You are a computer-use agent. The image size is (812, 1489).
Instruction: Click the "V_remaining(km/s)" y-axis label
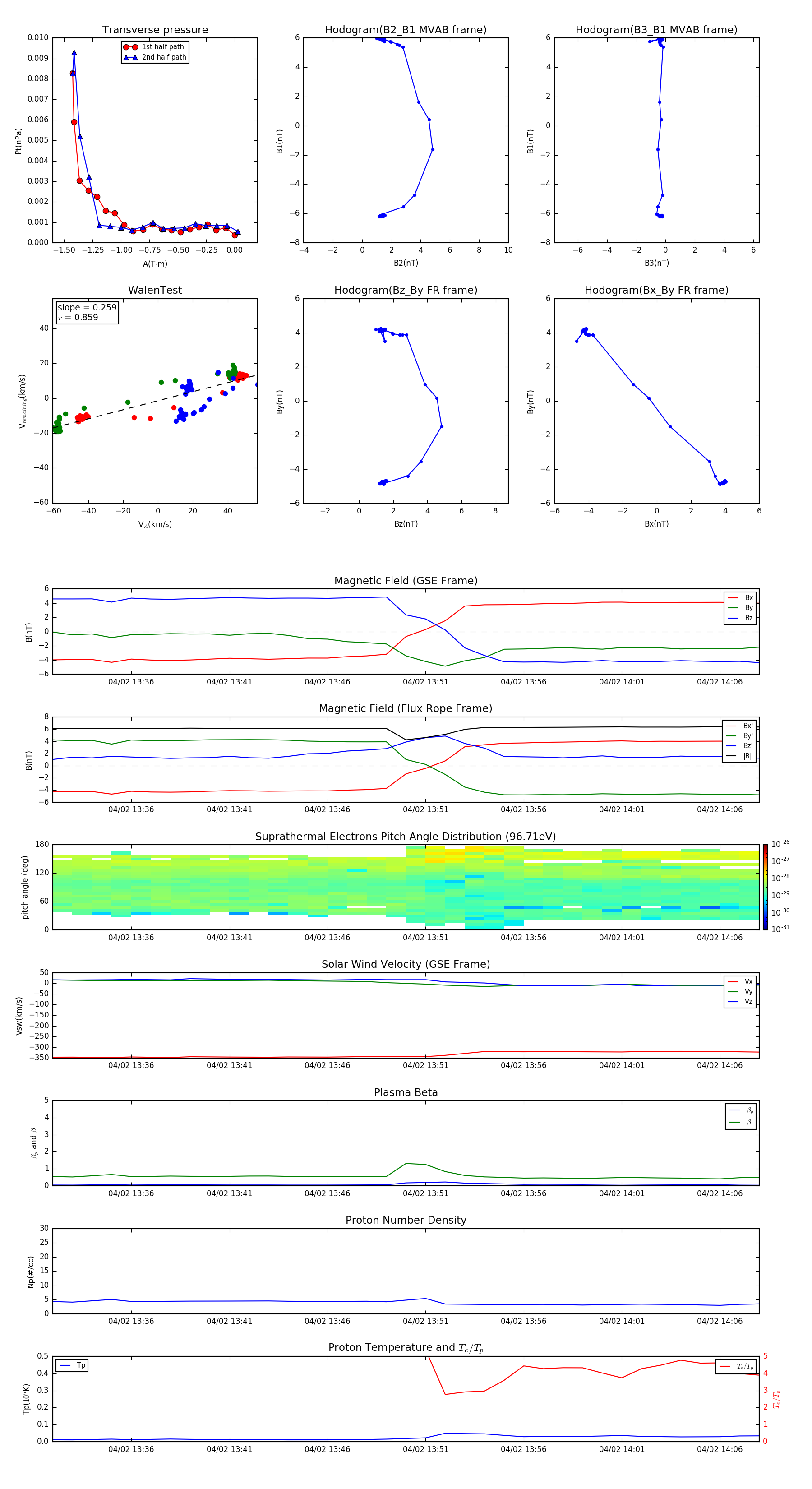tap(22, 401)
